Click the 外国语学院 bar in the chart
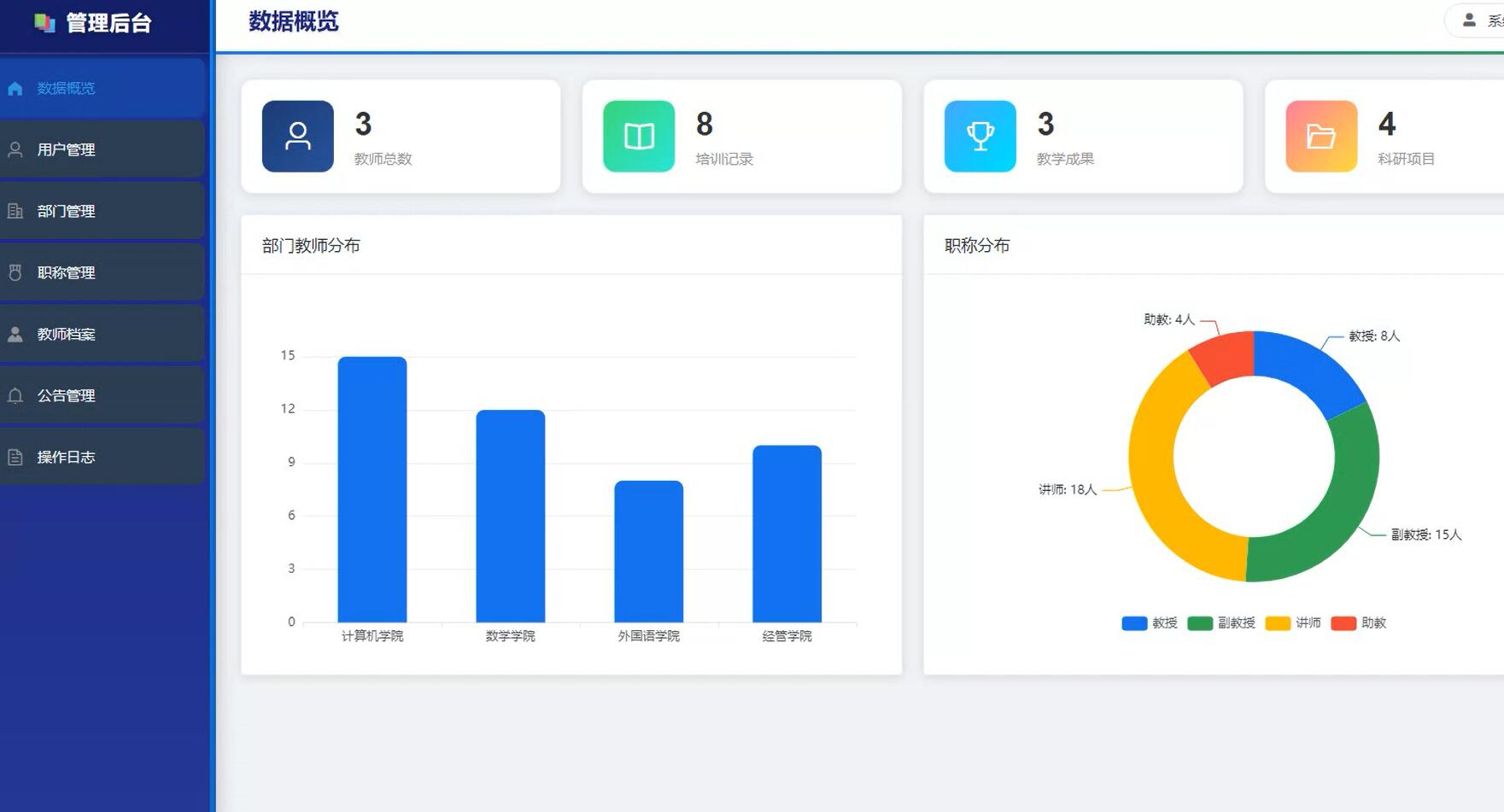This screenshot has height=812, width=1504. point(649,552)
